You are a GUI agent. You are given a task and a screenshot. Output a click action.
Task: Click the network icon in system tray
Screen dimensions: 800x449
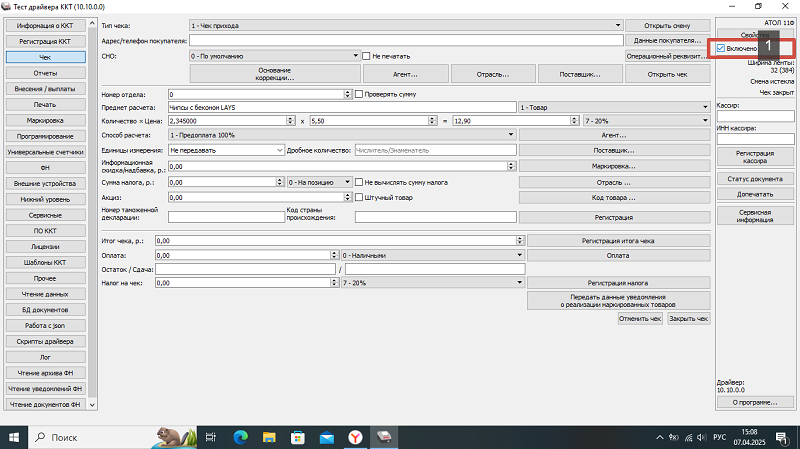pos(689,437)
